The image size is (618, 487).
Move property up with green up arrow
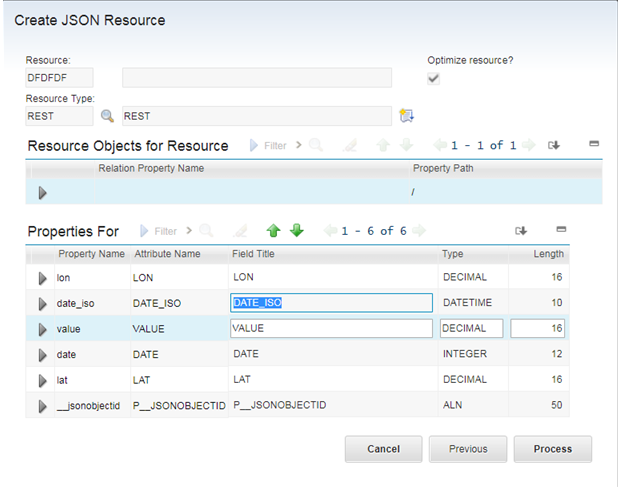click(274, 230)
